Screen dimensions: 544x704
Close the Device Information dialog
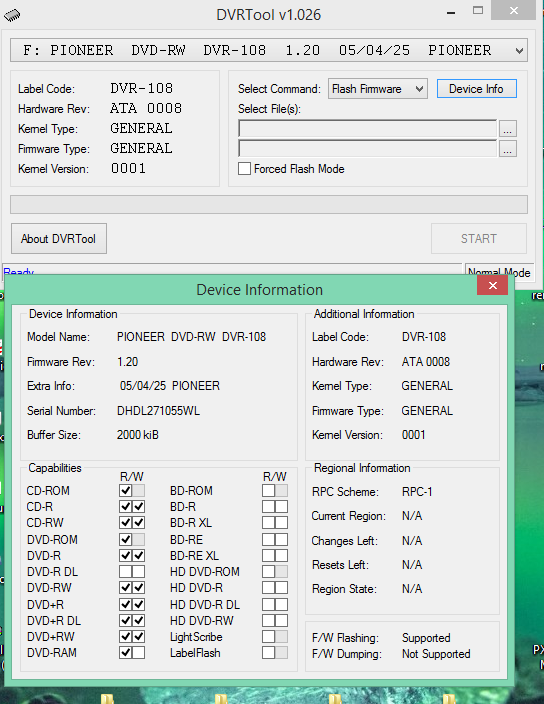[492, 286]
